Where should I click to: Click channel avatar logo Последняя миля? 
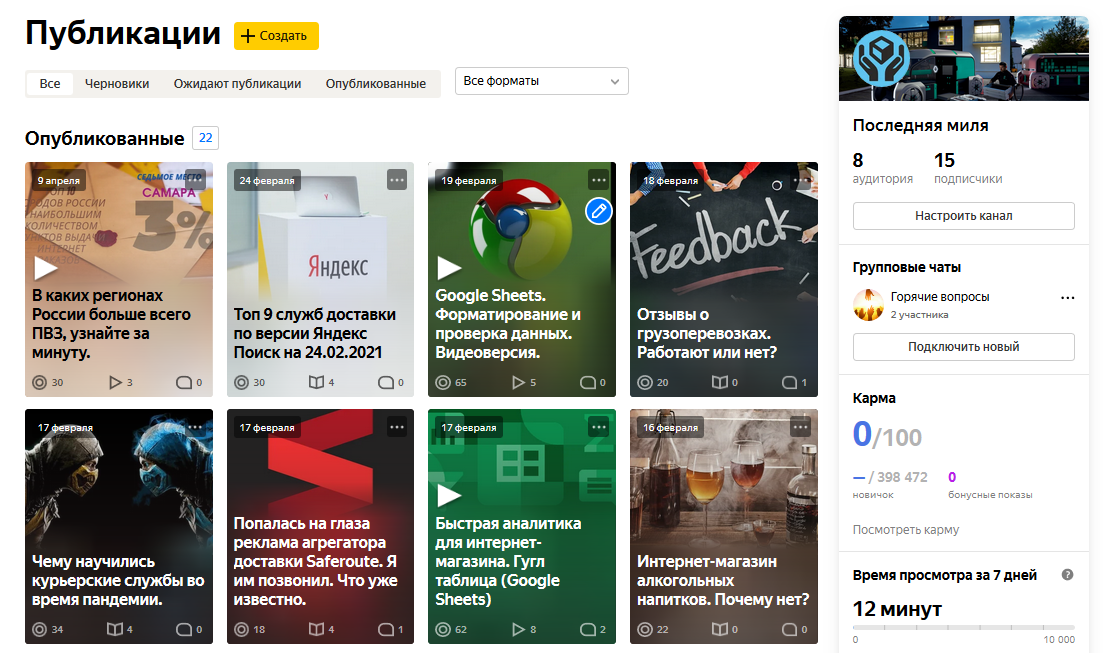[881, 58]
